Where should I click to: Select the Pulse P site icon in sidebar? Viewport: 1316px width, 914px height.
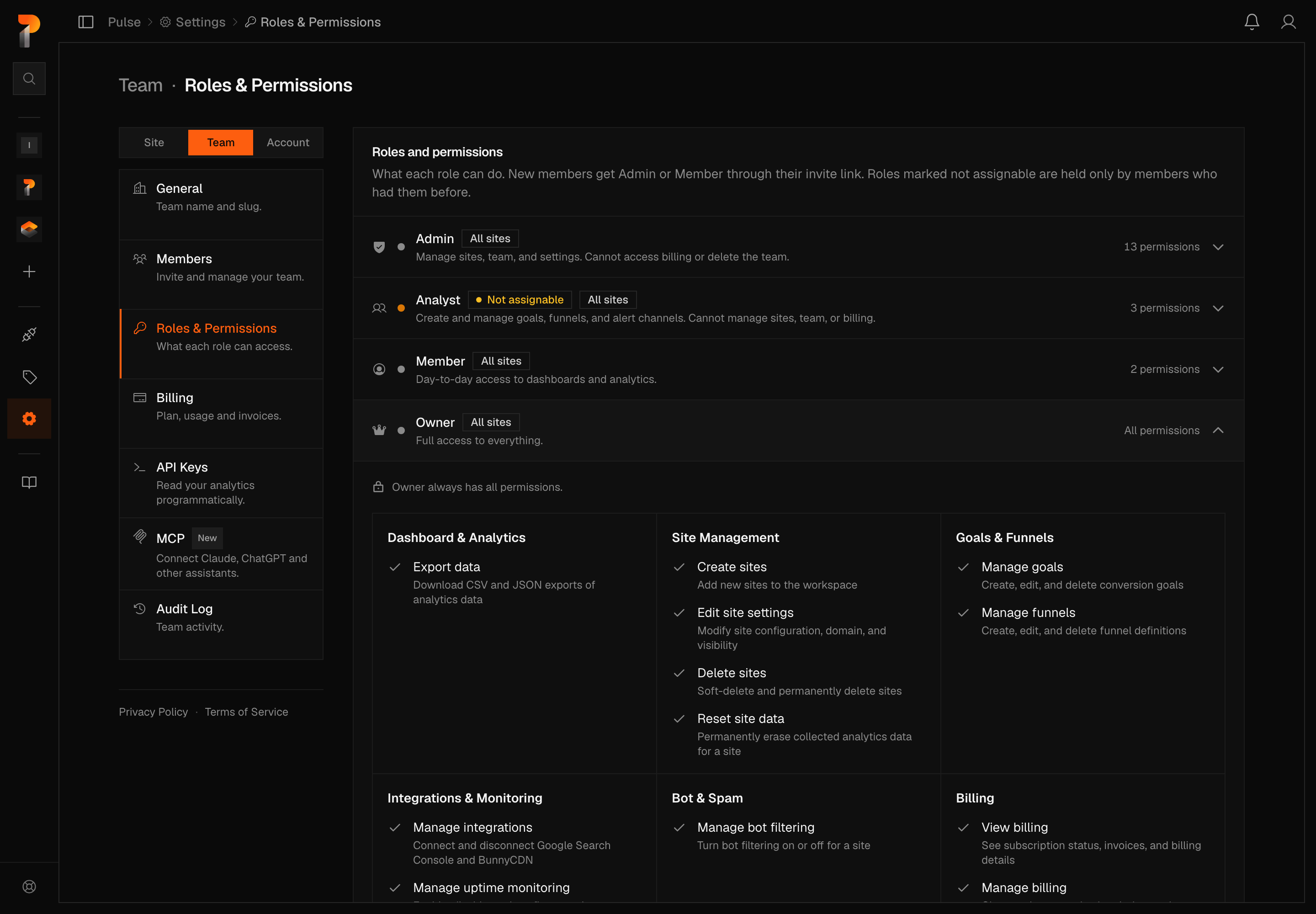pyautogui.click(x=29, y=187)
